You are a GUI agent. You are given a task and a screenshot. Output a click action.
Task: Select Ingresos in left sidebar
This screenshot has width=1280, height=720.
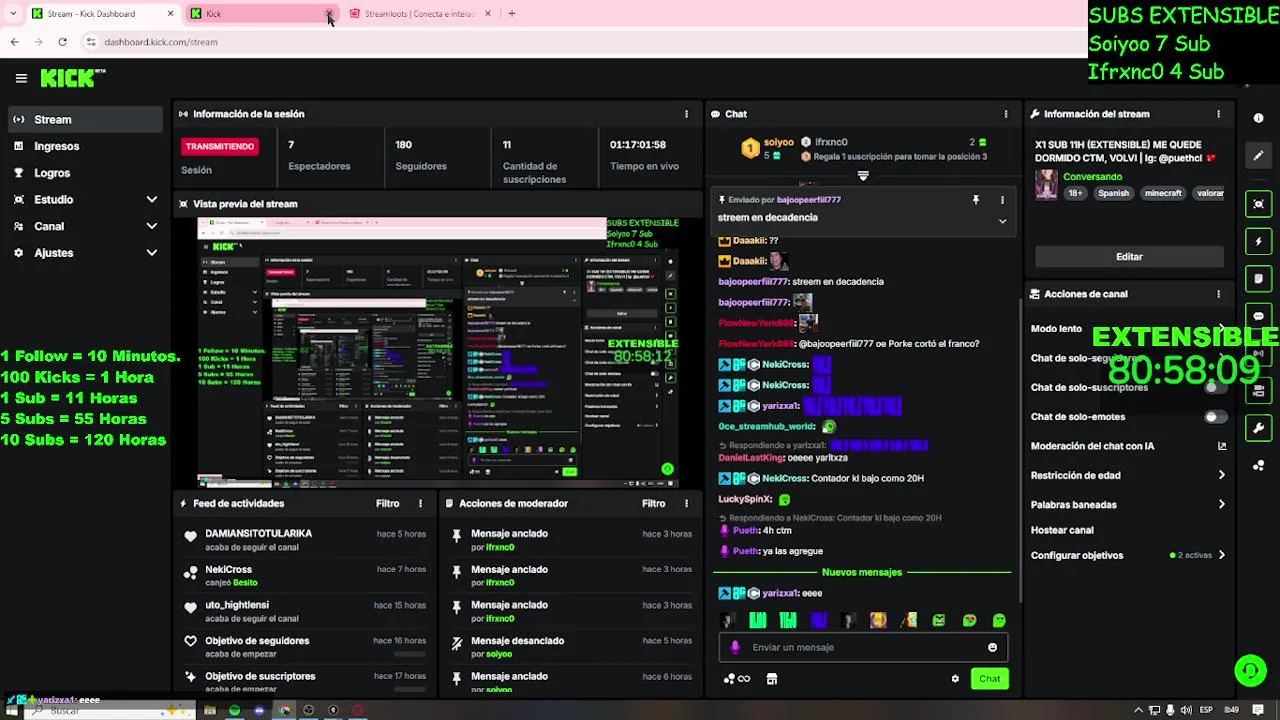[x=84, y=146]
